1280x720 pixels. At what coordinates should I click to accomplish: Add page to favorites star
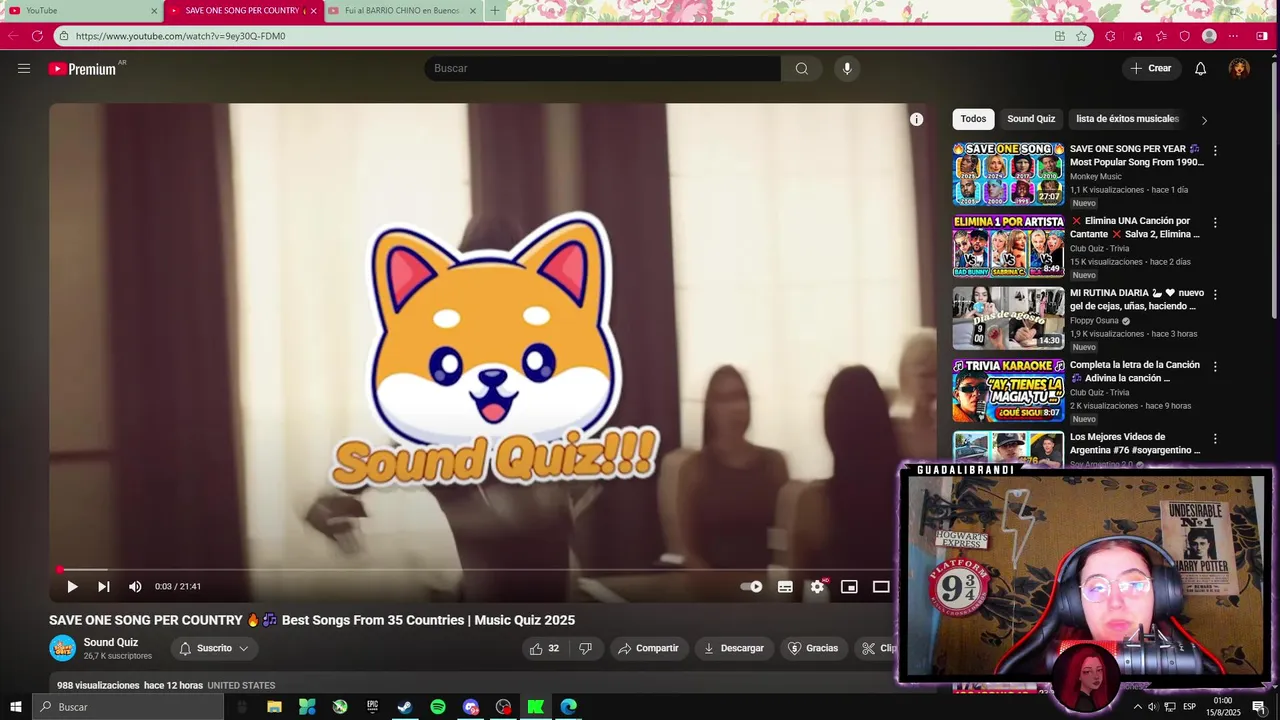tap(1081, 36)
